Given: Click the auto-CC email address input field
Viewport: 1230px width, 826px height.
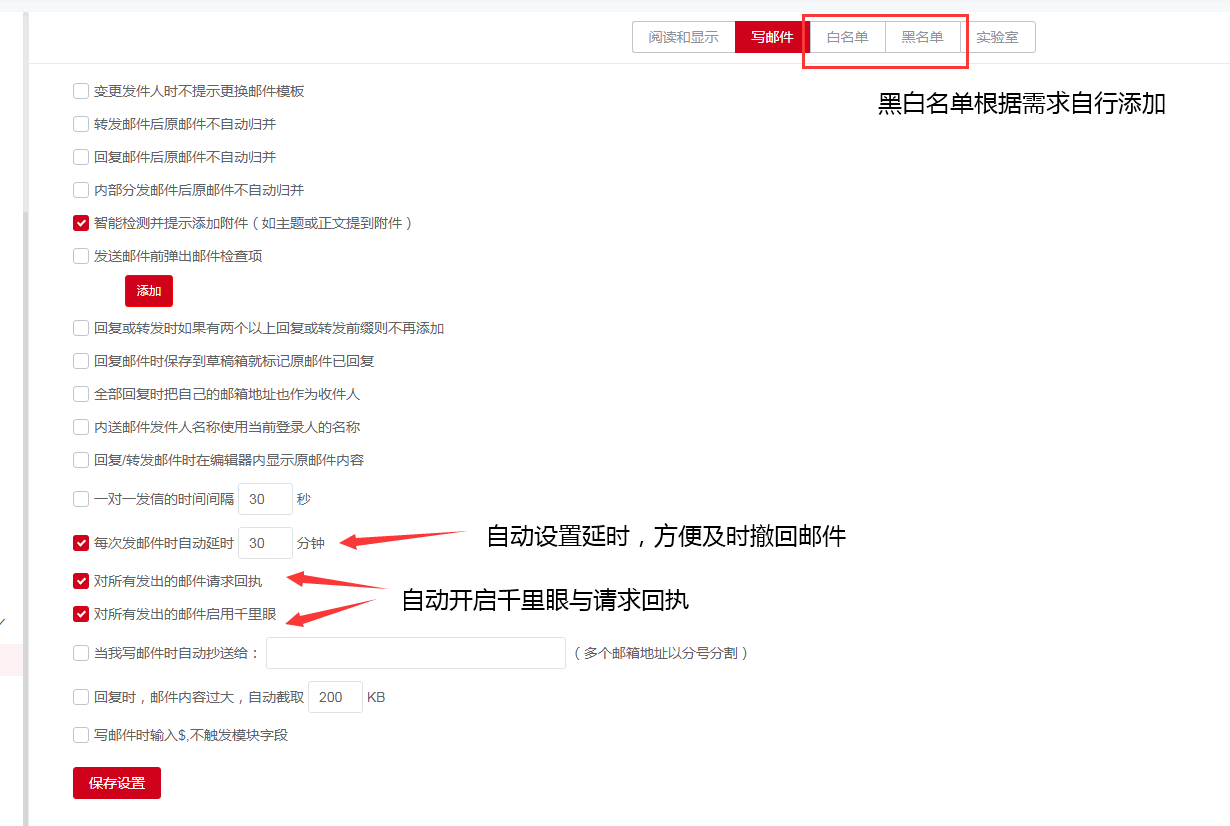Looking at the screenshot, I should point(416,653).
